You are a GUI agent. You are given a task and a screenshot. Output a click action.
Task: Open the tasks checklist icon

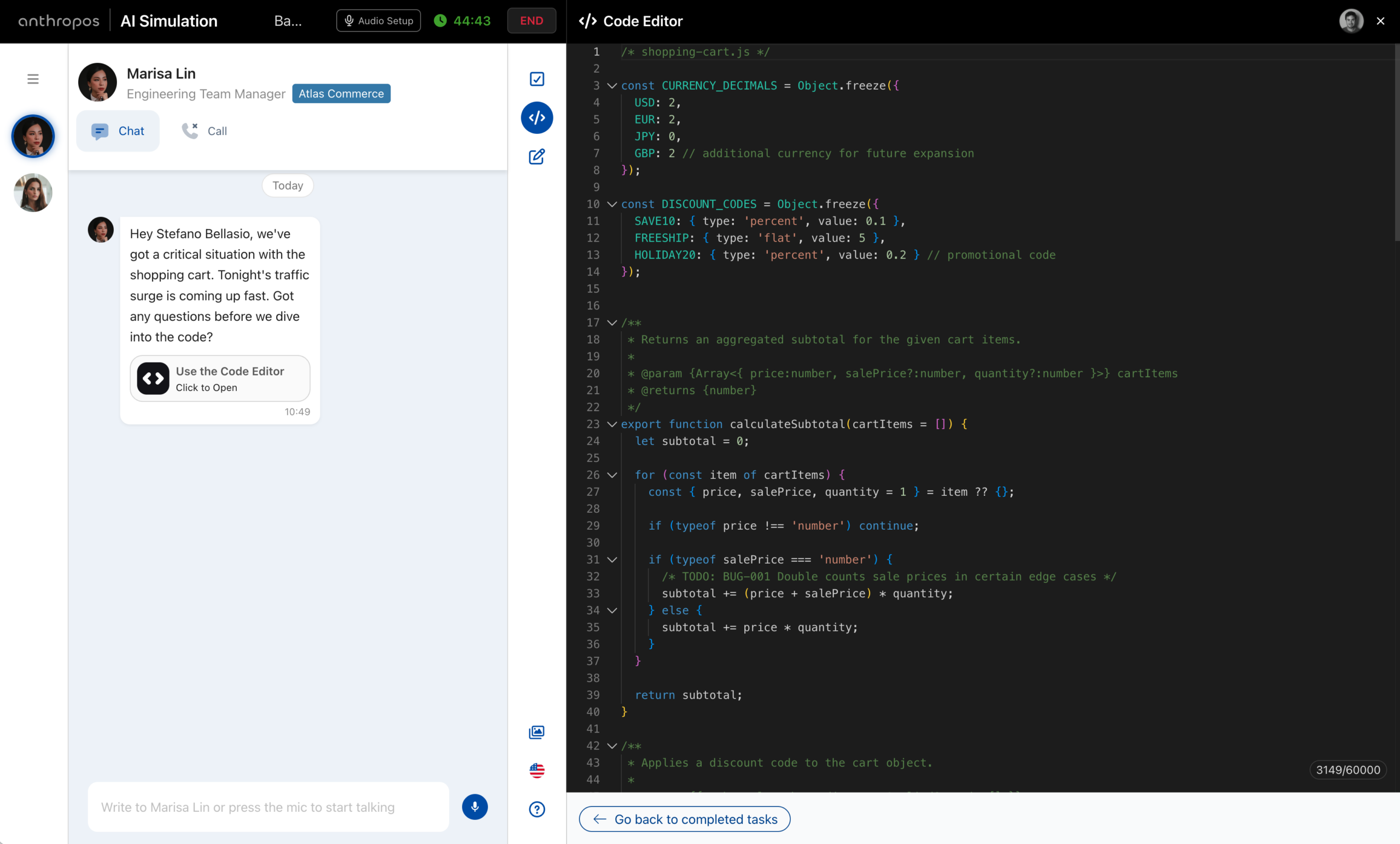(x=537, y=79)
